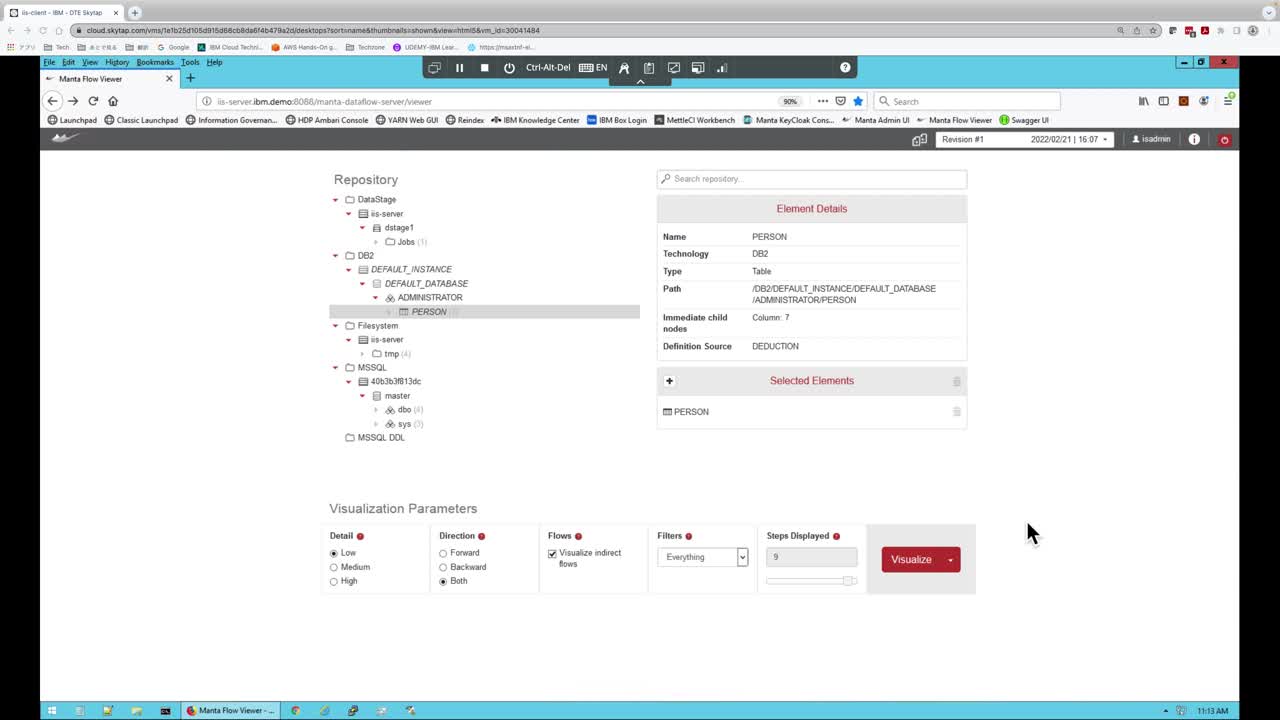The image size is (1280, 720).
Task: Click the Firefox back arrow
Action: (53, 101)
